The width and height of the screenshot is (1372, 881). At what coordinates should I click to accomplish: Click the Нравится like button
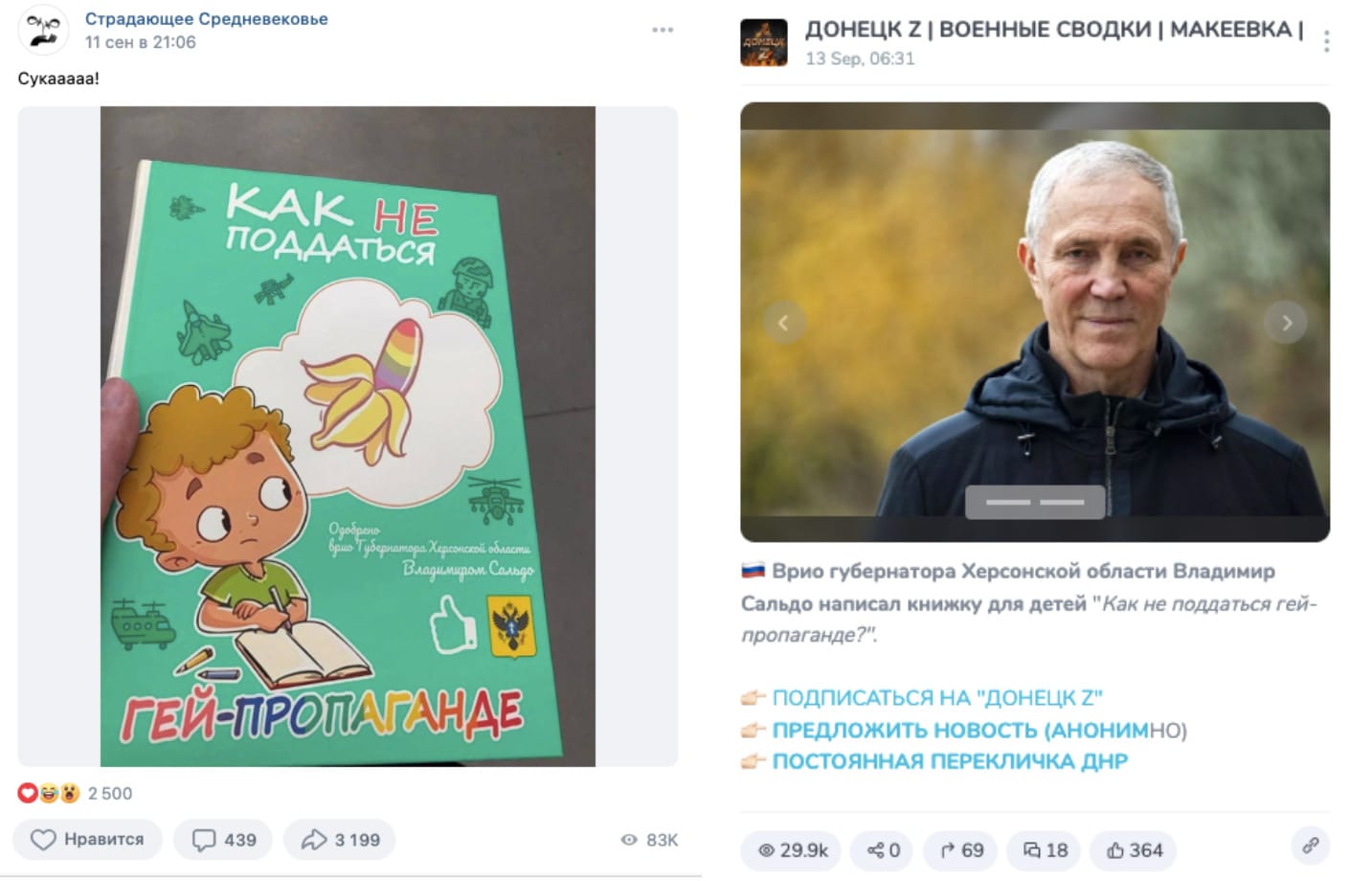click(87, 840)
